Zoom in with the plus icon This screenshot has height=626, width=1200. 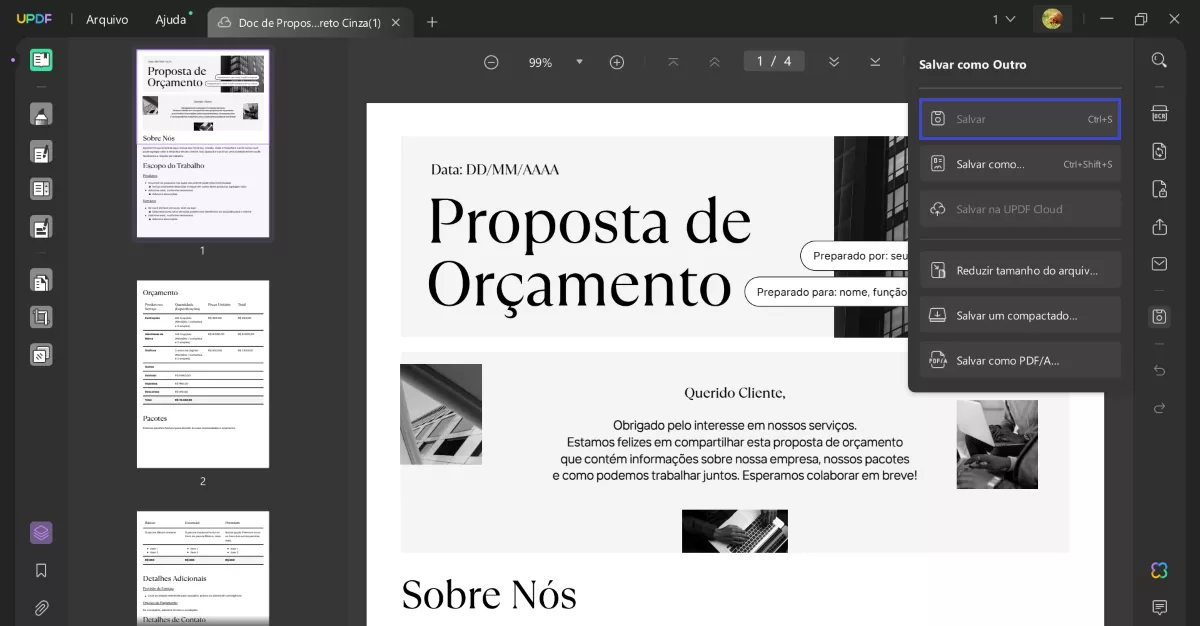(617, 62)
